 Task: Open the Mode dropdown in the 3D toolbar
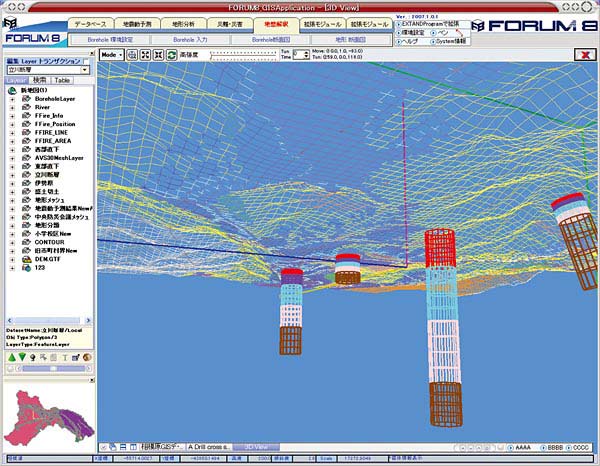coord(112,55)
